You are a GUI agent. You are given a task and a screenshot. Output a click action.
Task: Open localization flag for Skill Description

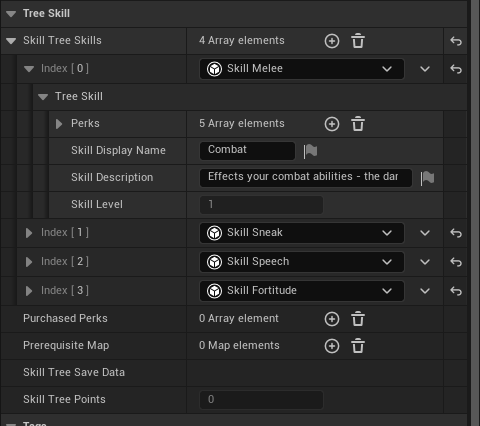[x=427, y=178]
